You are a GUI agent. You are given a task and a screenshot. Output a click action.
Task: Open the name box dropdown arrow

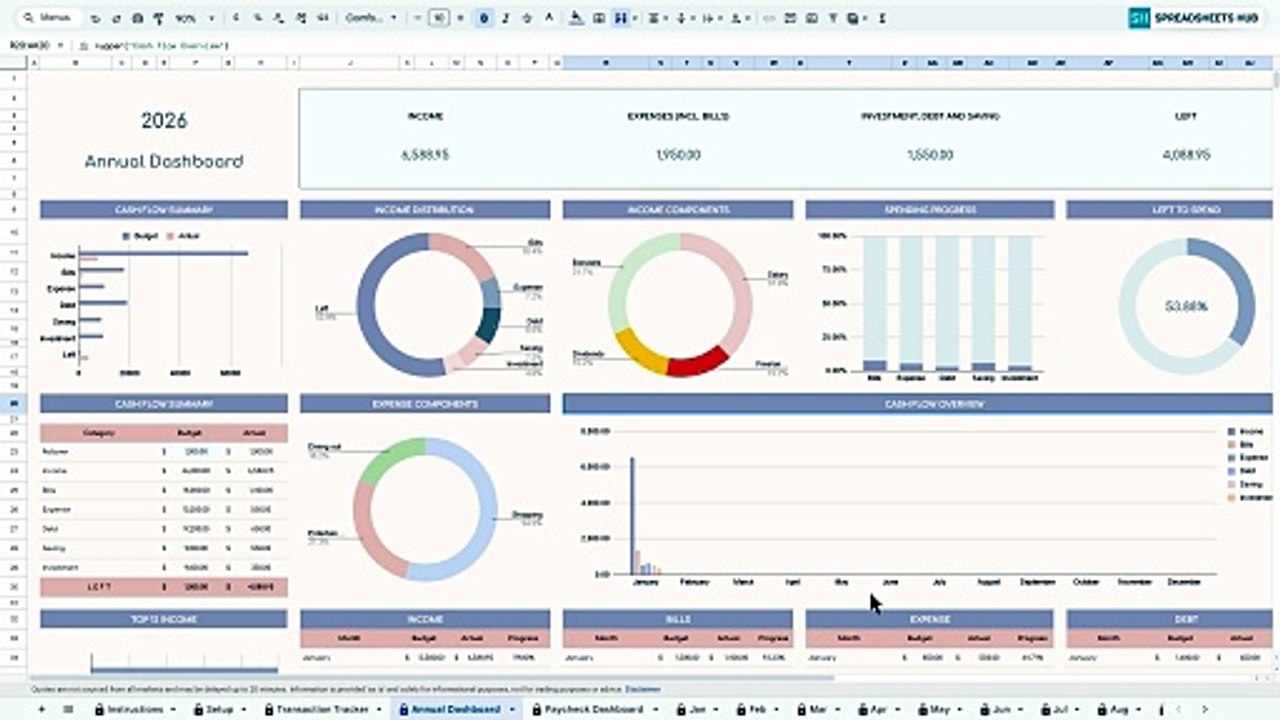pos(60,45)
